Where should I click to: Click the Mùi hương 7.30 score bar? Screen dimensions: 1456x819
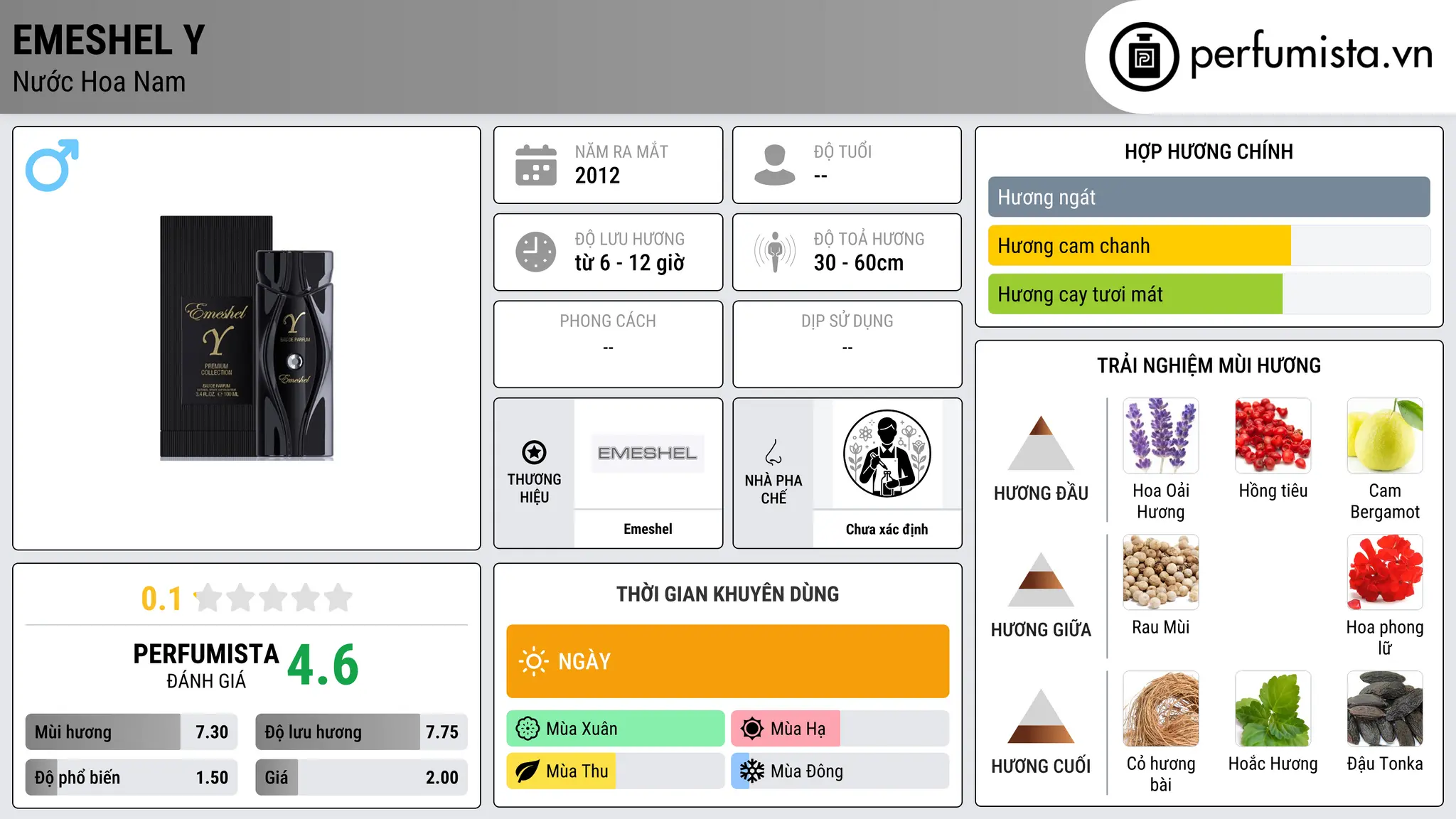(x=132, y=732)
